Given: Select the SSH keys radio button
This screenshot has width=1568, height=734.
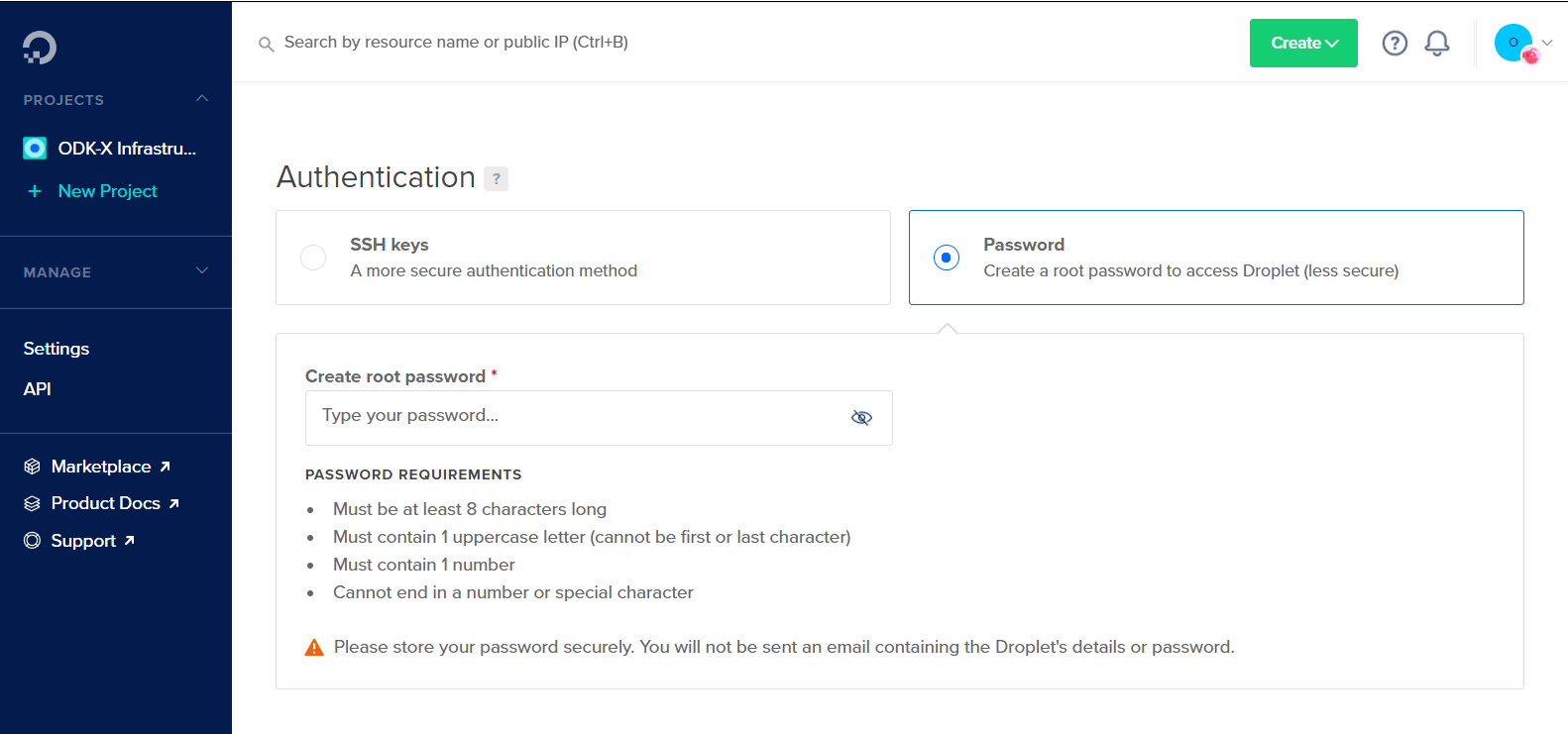Looking at the screenshot, I should (x=313, y=258).
